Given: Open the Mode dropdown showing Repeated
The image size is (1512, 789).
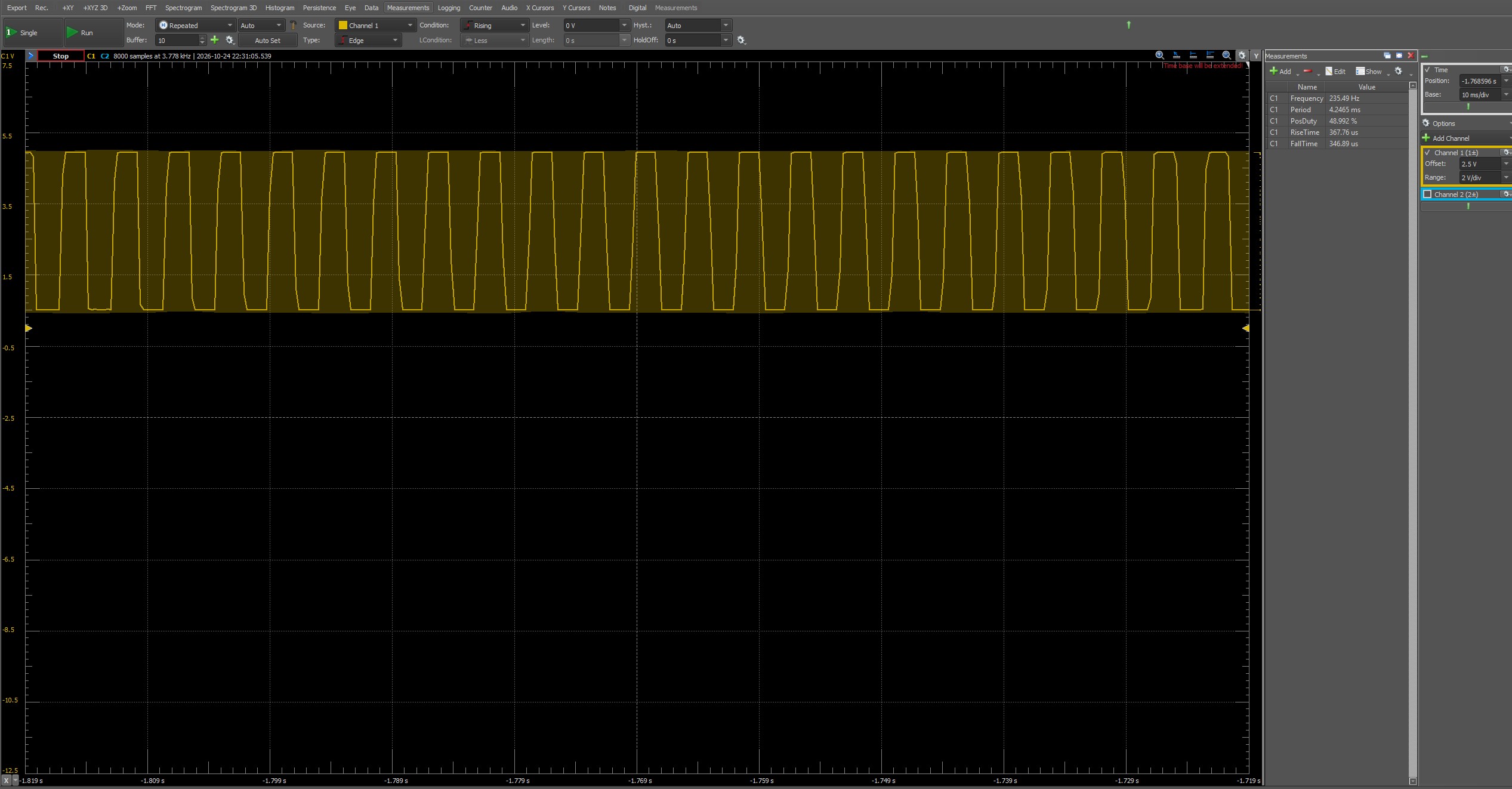Looking at the screenshot, I should point(195,25).
